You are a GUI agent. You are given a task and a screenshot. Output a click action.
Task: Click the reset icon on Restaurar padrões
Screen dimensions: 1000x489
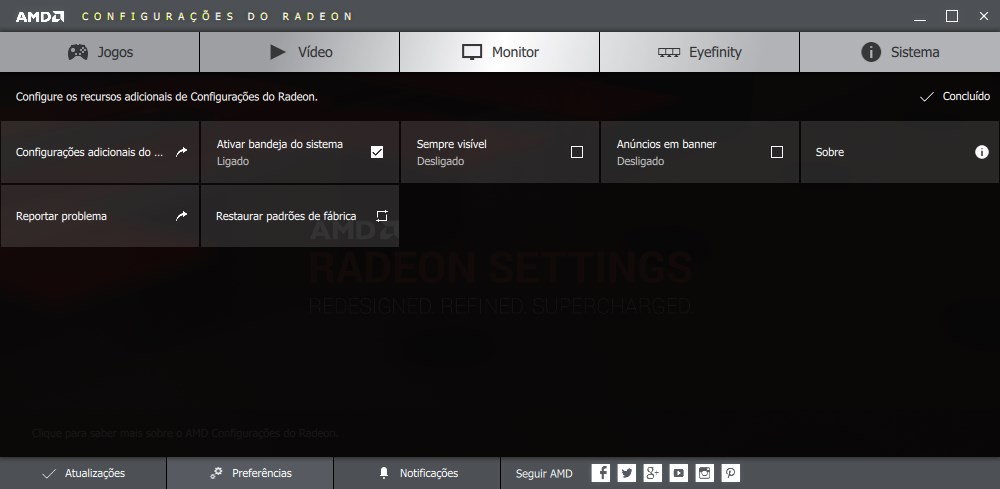tap(381, 215)
